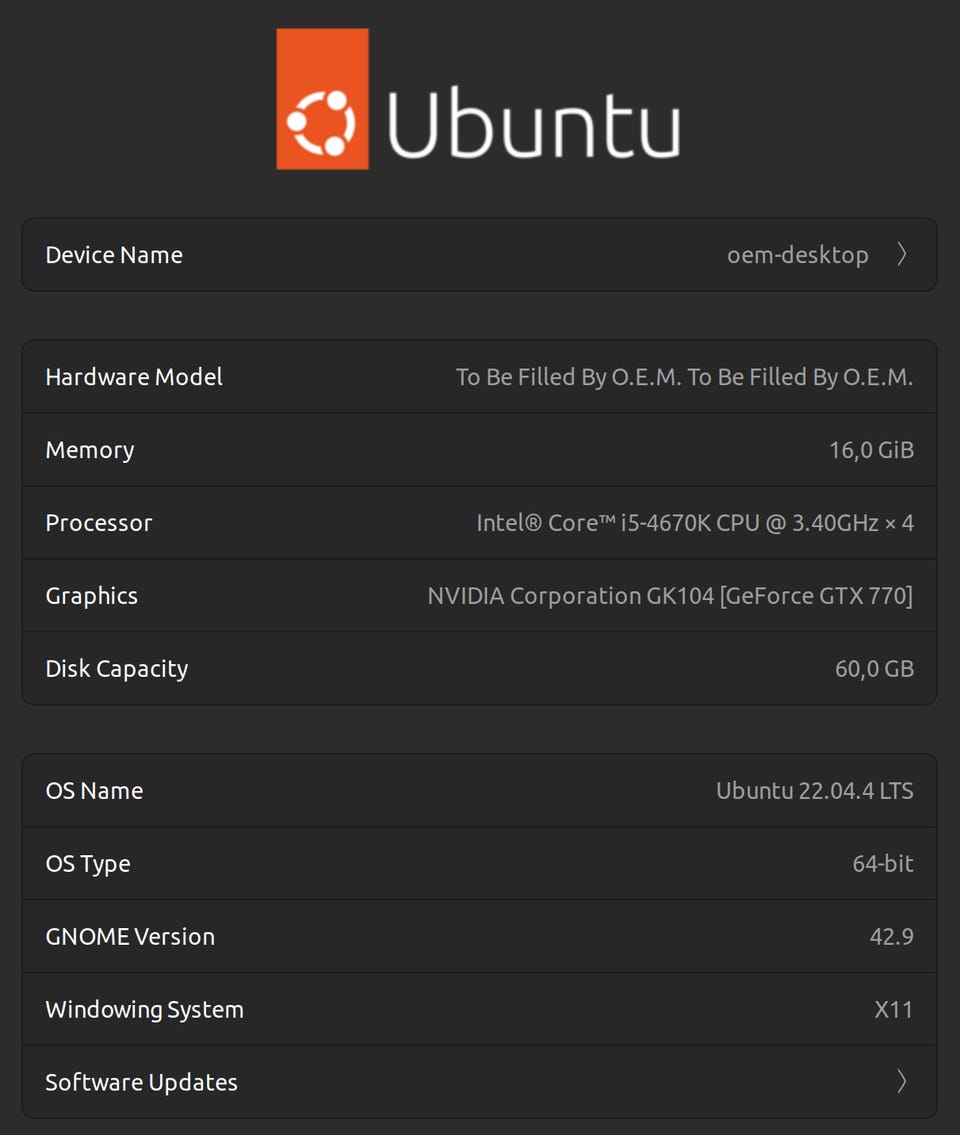Select the Intel Core i5-4670K processor text
This screenshot has width=960, height=1135.
694,523
